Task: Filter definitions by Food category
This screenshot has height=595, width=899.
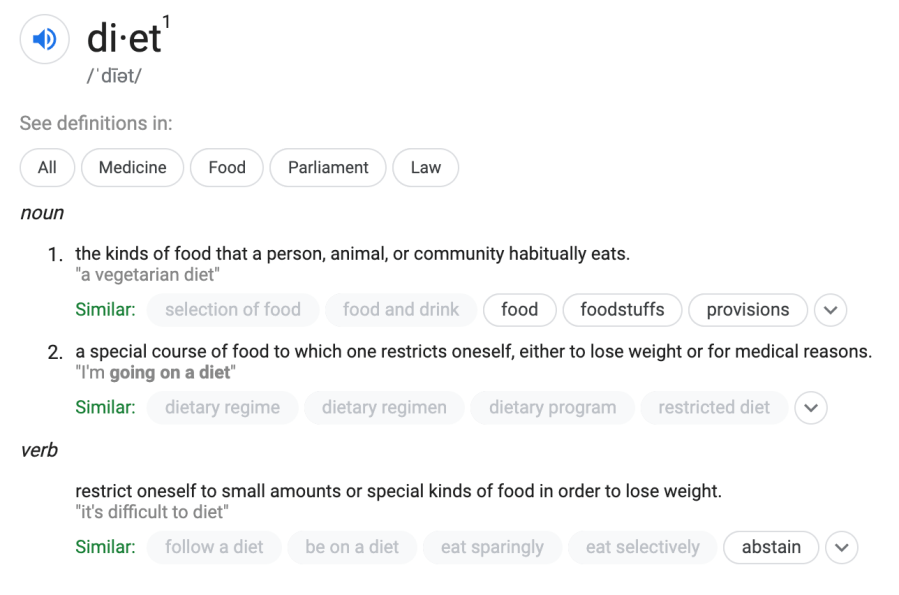Action: pos(227,168)
